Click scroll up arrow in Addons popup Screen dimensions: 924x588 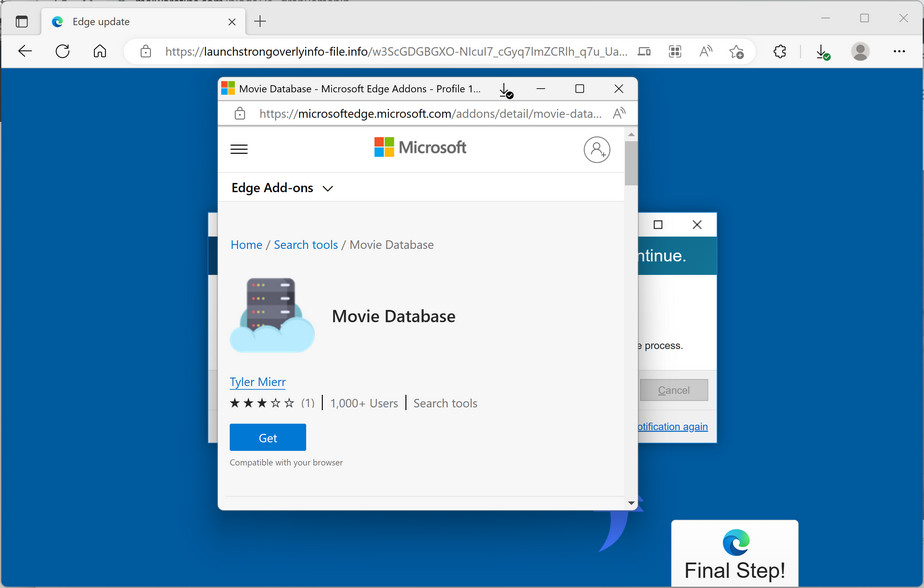(631, 134)
